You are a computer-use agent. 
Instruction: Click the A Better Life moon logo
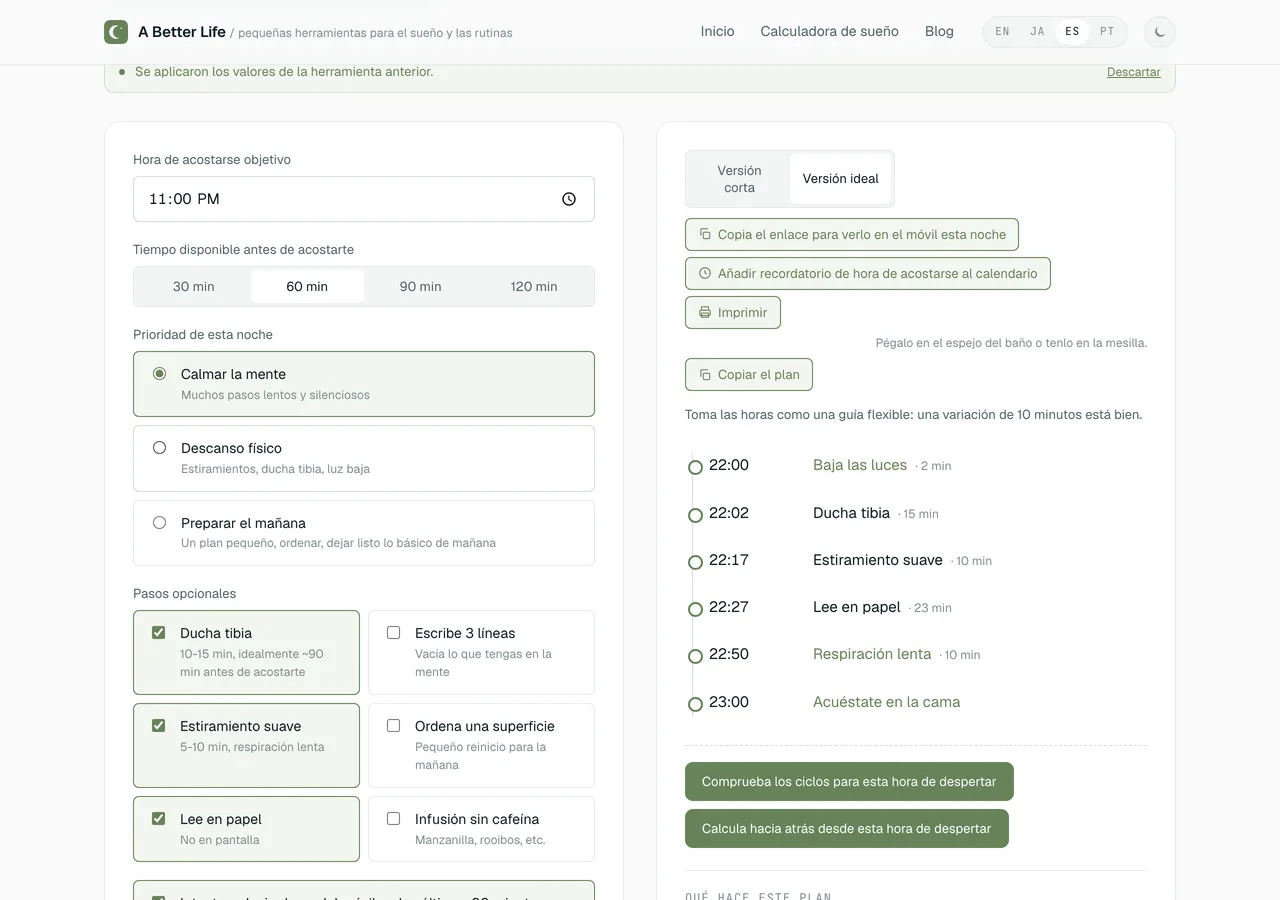116,32
